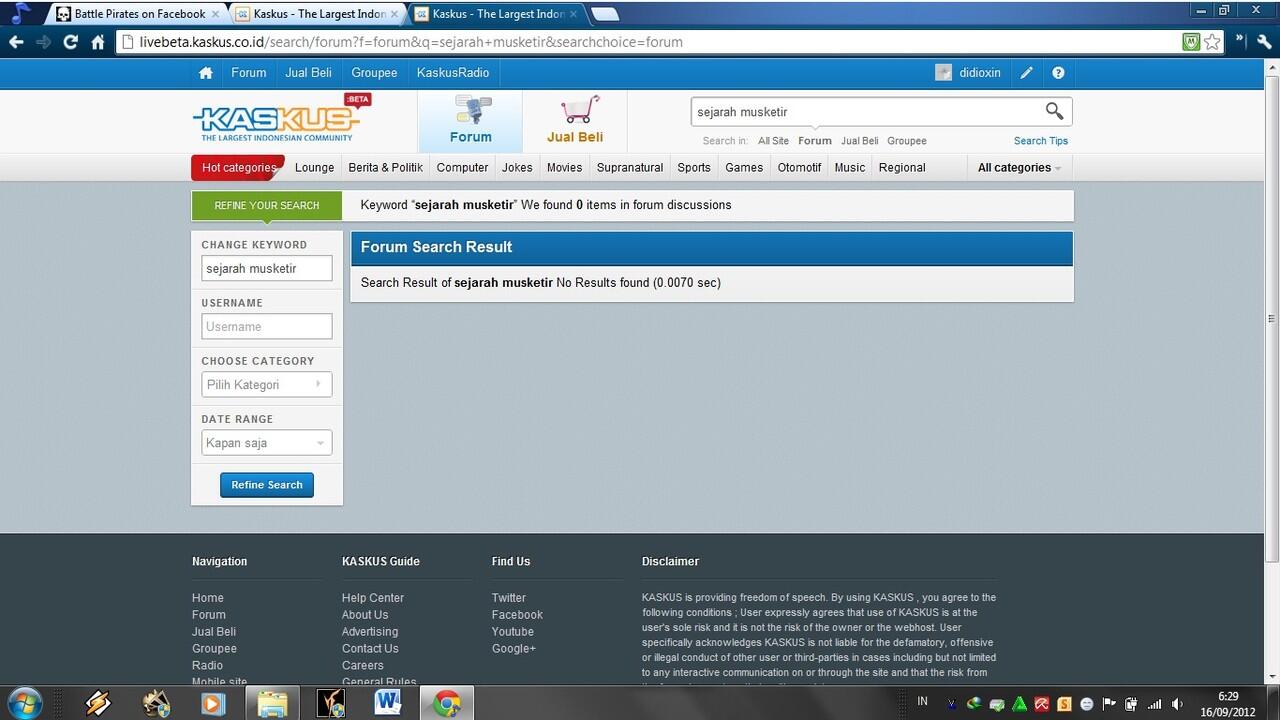Click the clock showing 6:29
Image resolution: width=1280 pixels, height=720 pixels.
tap(1228, 696)
